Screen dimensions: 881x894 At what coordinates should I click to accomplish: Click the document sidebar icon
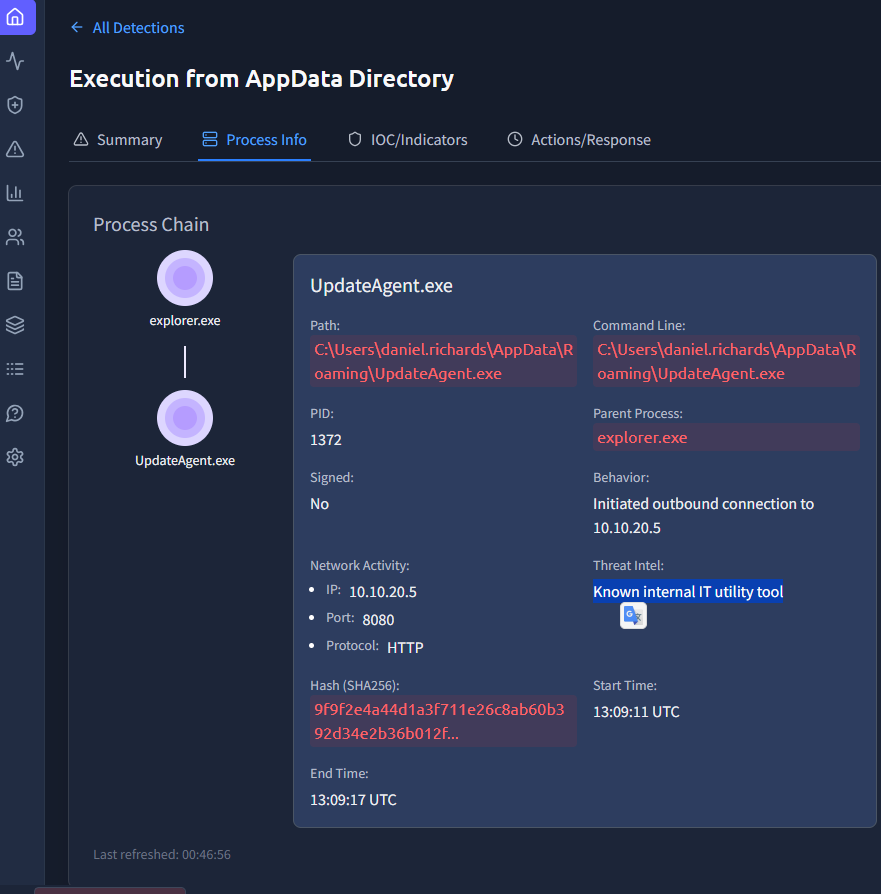coord(15,281)
